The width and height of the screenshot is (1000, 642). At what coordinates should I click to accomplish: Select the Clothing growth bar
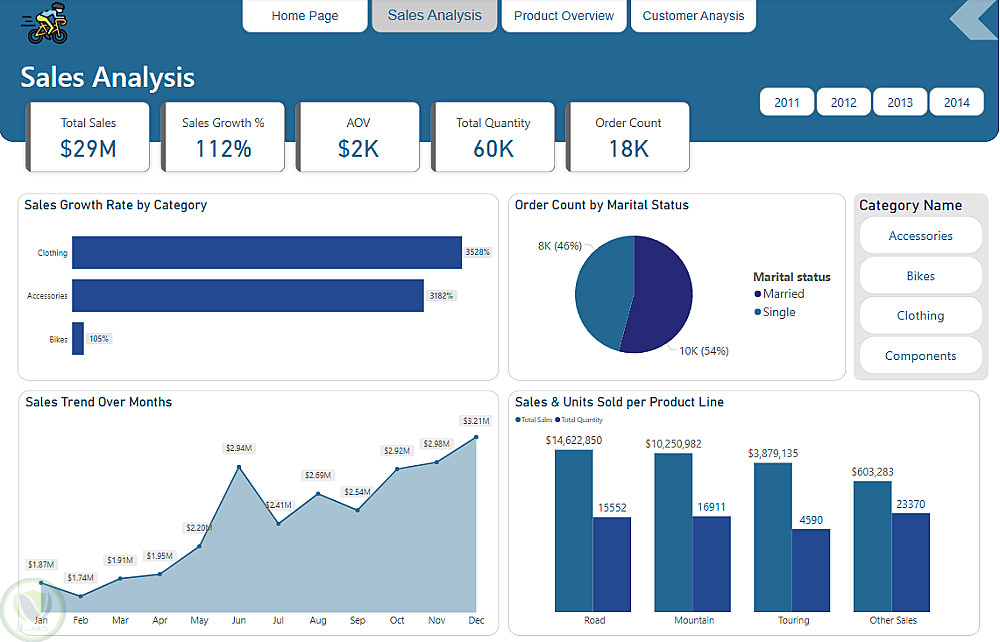tap(267, 252)
